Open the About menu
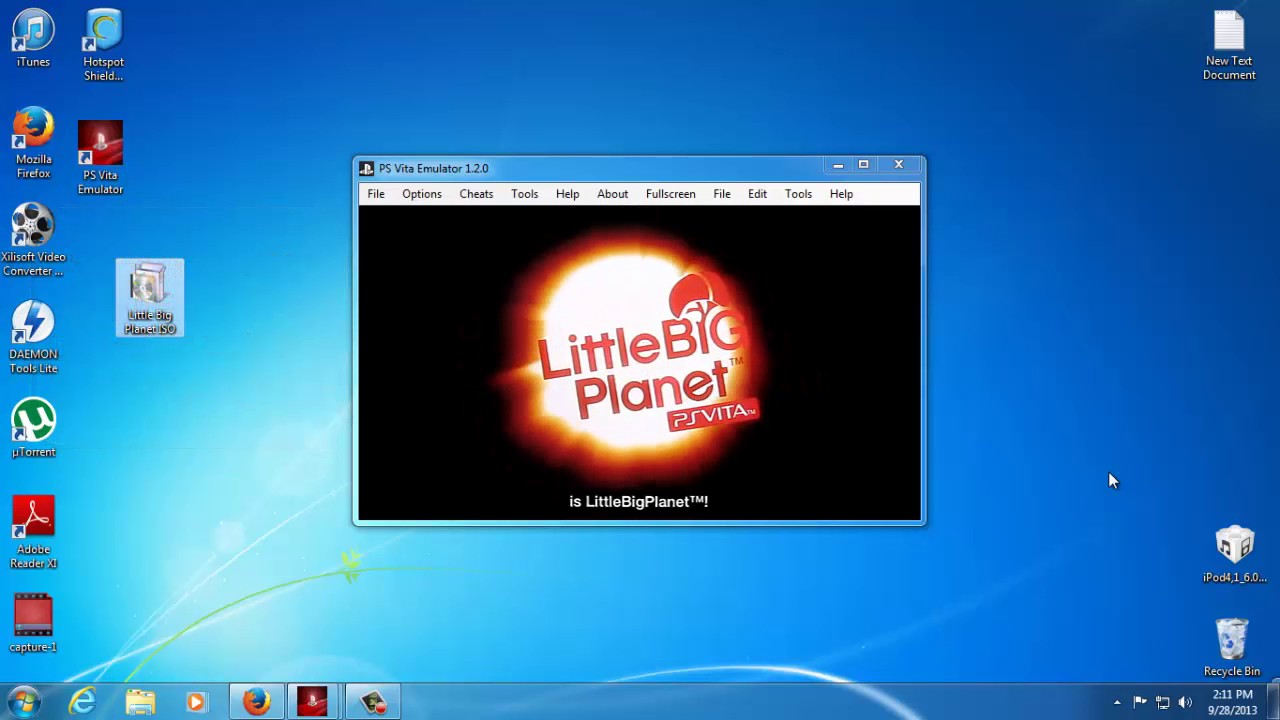 (613, 194)
